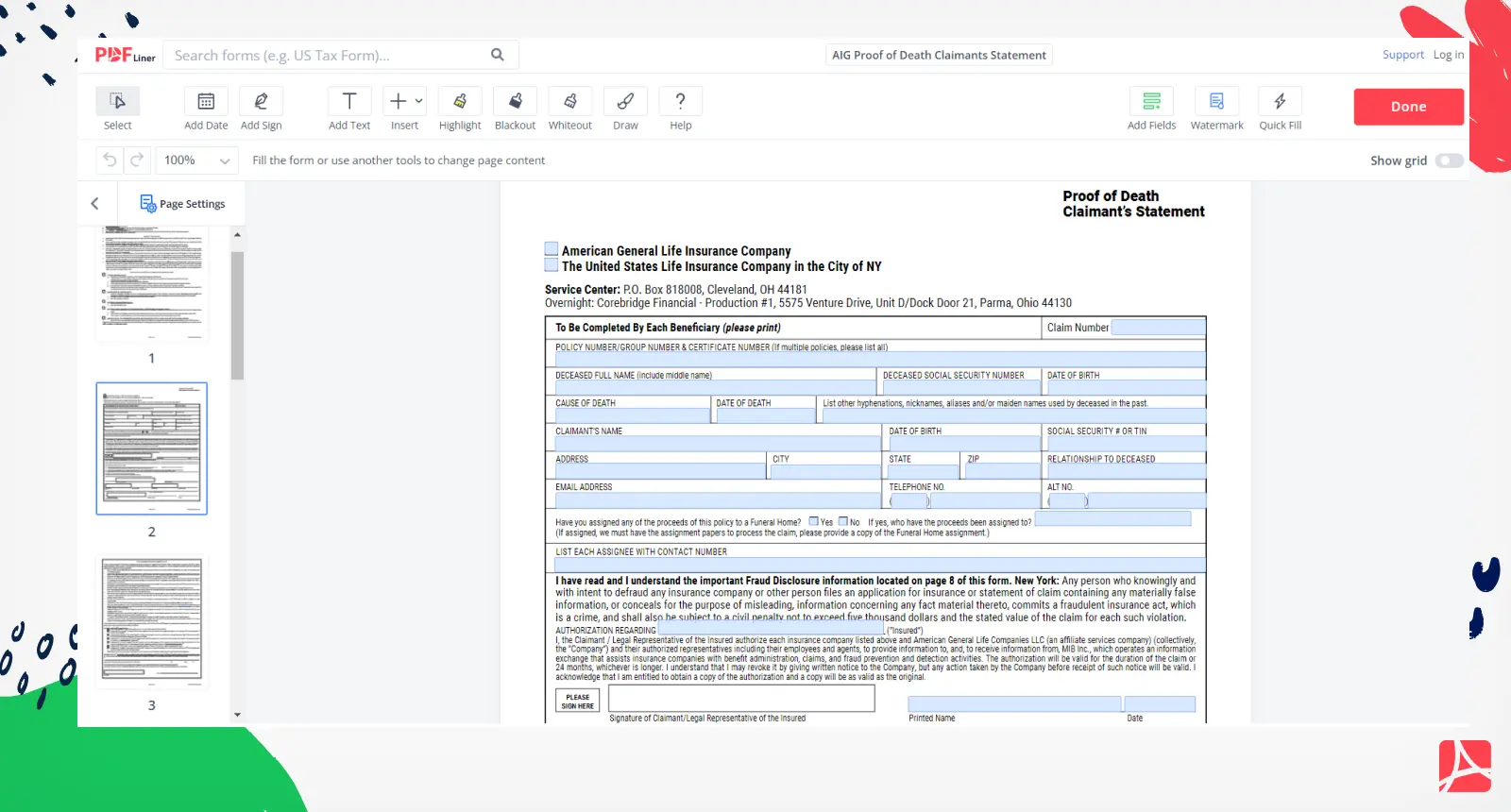Screen dimensions: 1511x812
Task: Choose the Add Date tool
Action: coord(206,110)
